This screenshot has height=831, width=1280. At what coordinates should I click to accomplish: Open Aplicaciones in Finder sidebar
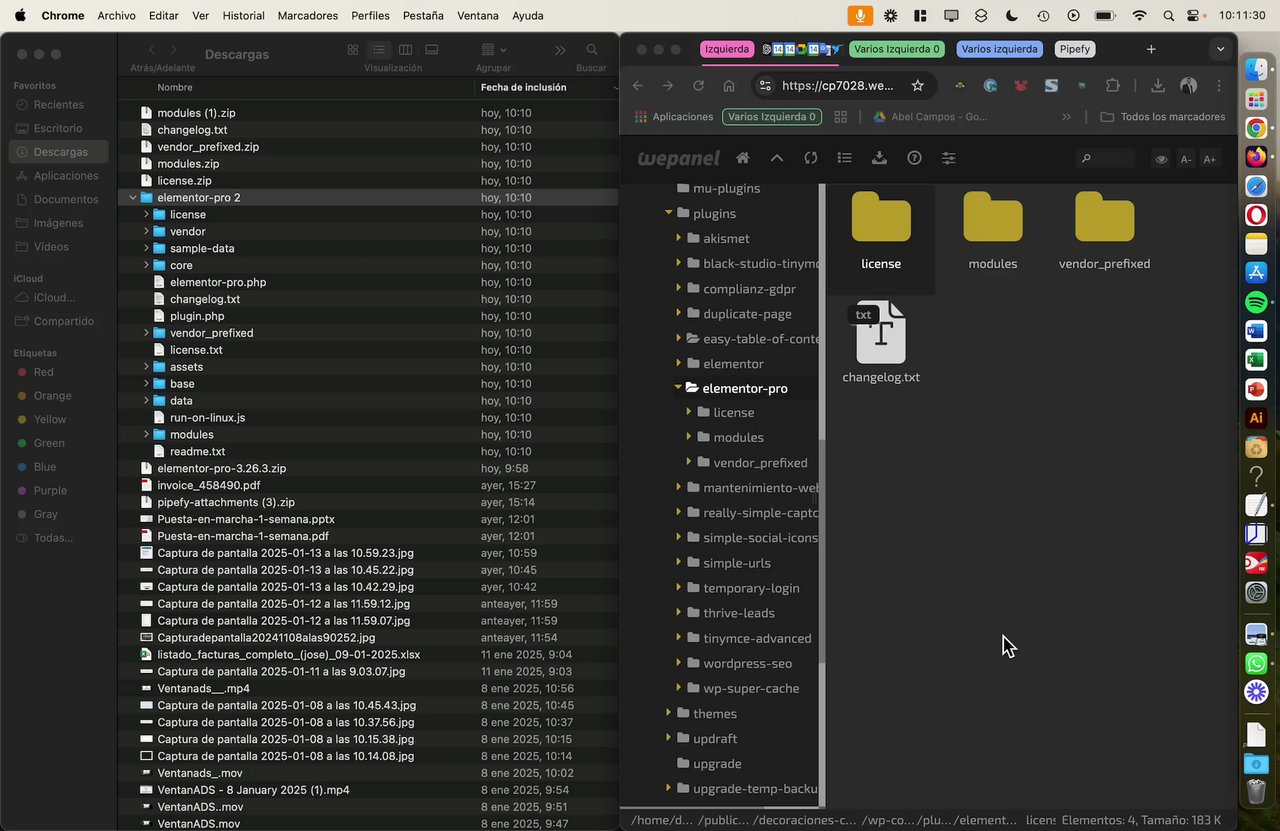tap(58, 176)
